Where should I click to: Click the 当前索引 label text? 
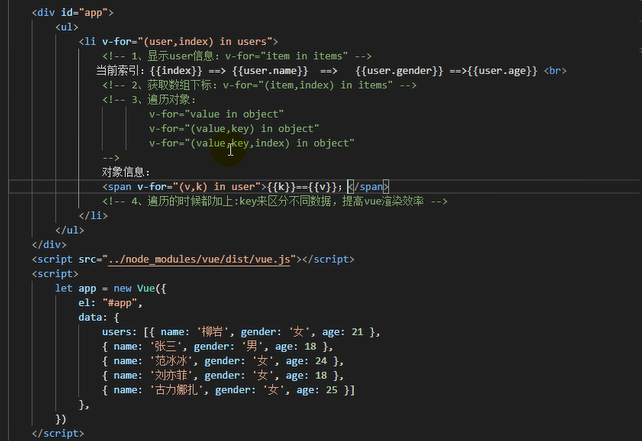(x=118, y=71)
